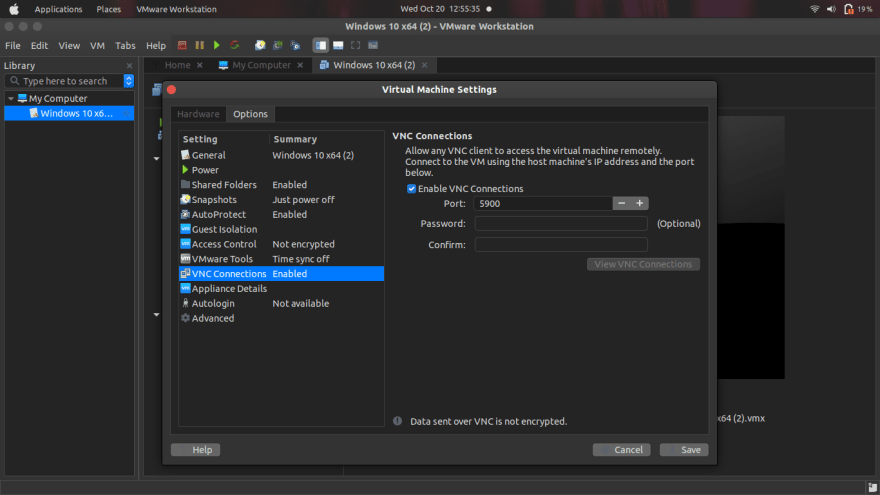
Task: Open the View menu
Action: click(x=69, y=45)
